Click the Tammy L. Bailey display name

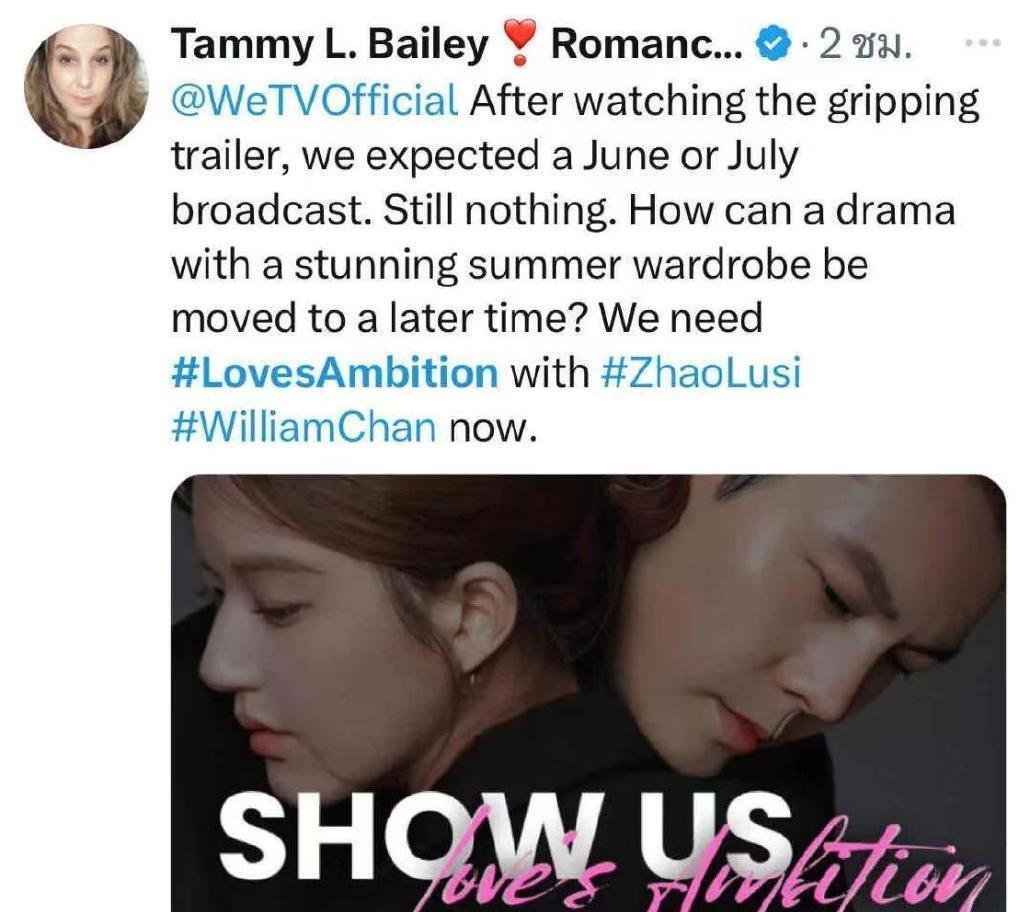(330, 45)
